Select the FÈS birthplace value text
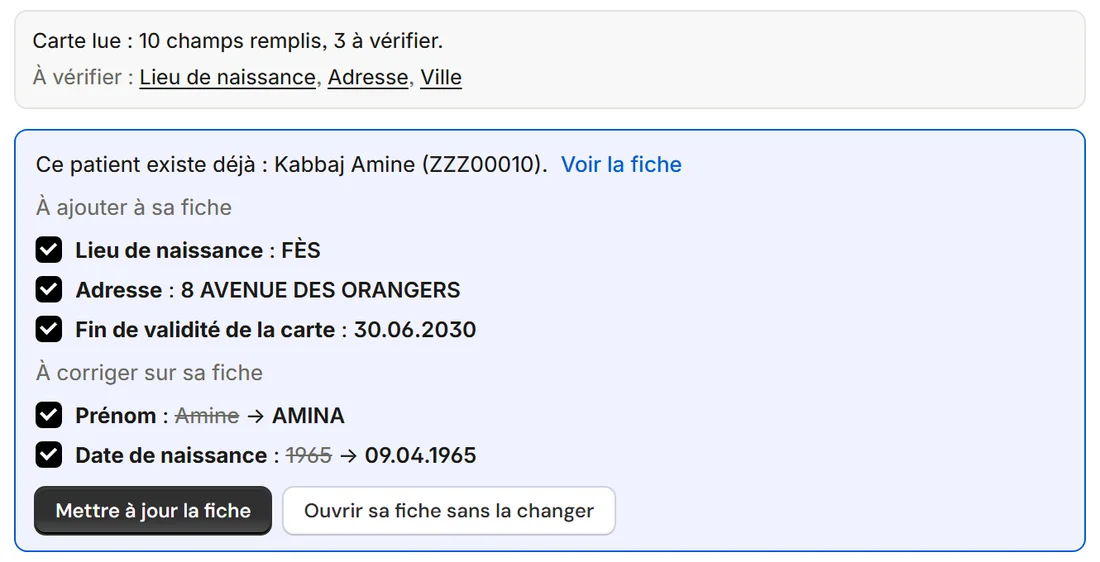Screen dimensions: 1100x562 click(301, 250)
